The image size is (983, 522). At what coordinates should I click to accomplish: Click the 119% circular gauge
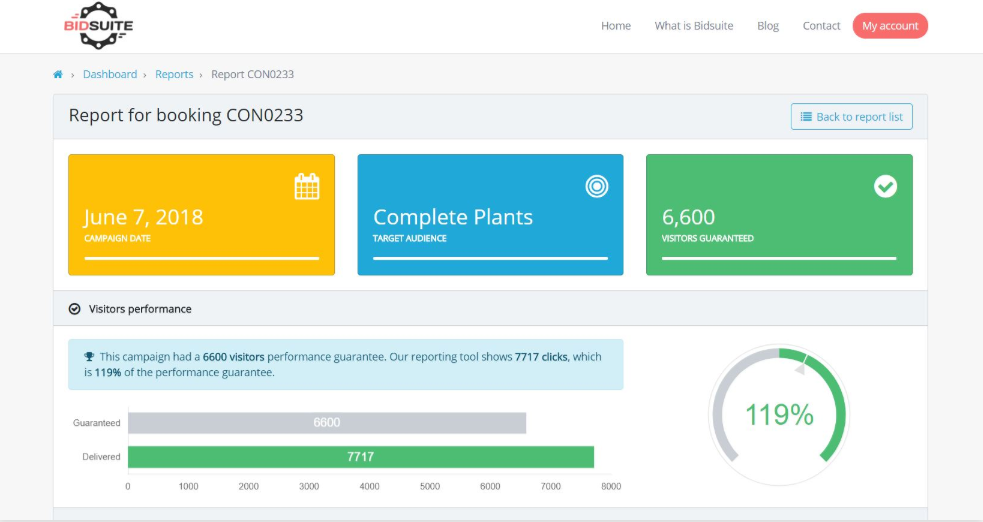tap(779, 415)
